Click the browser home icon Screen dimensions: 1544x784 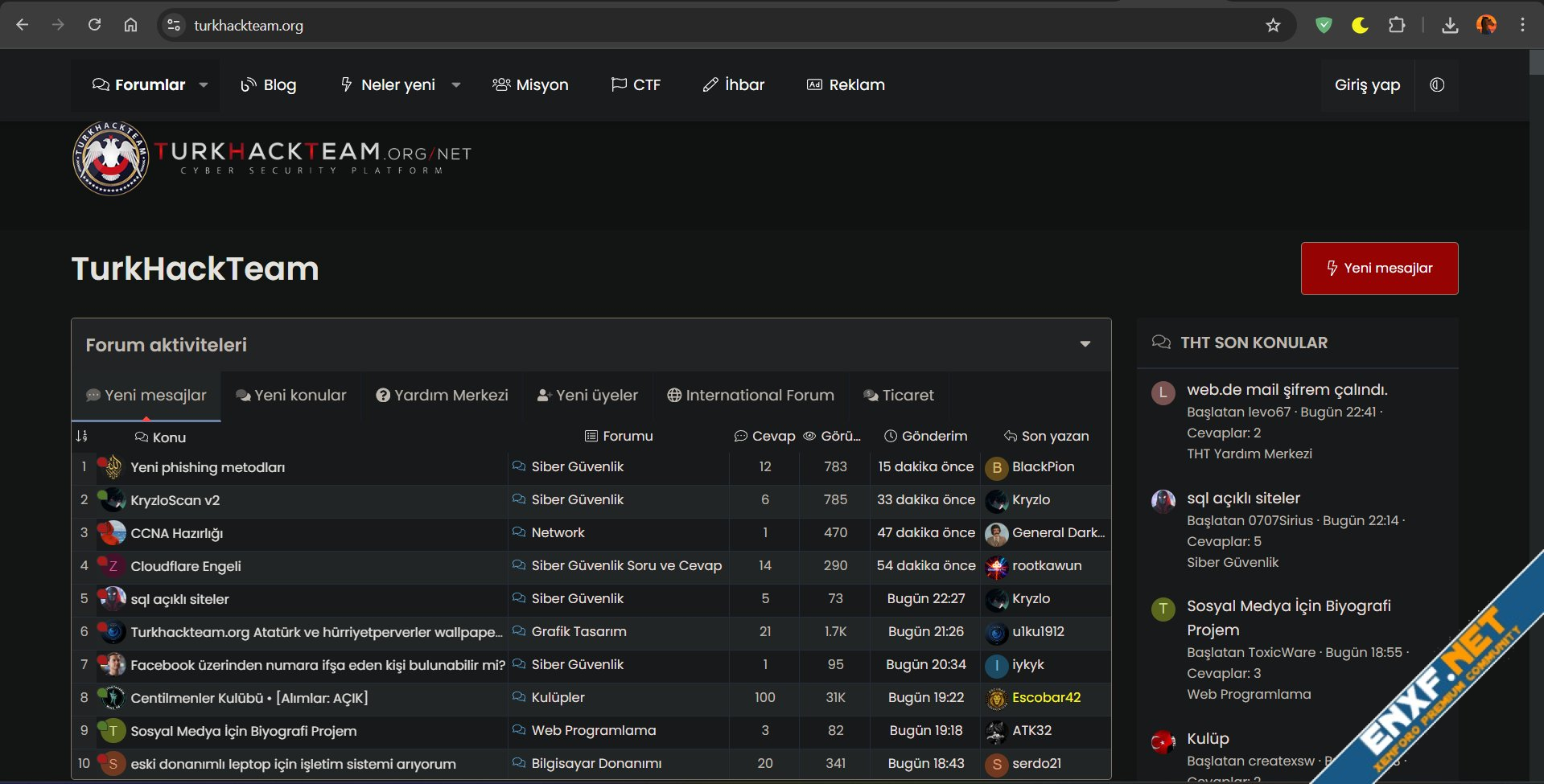coord(130,25)
